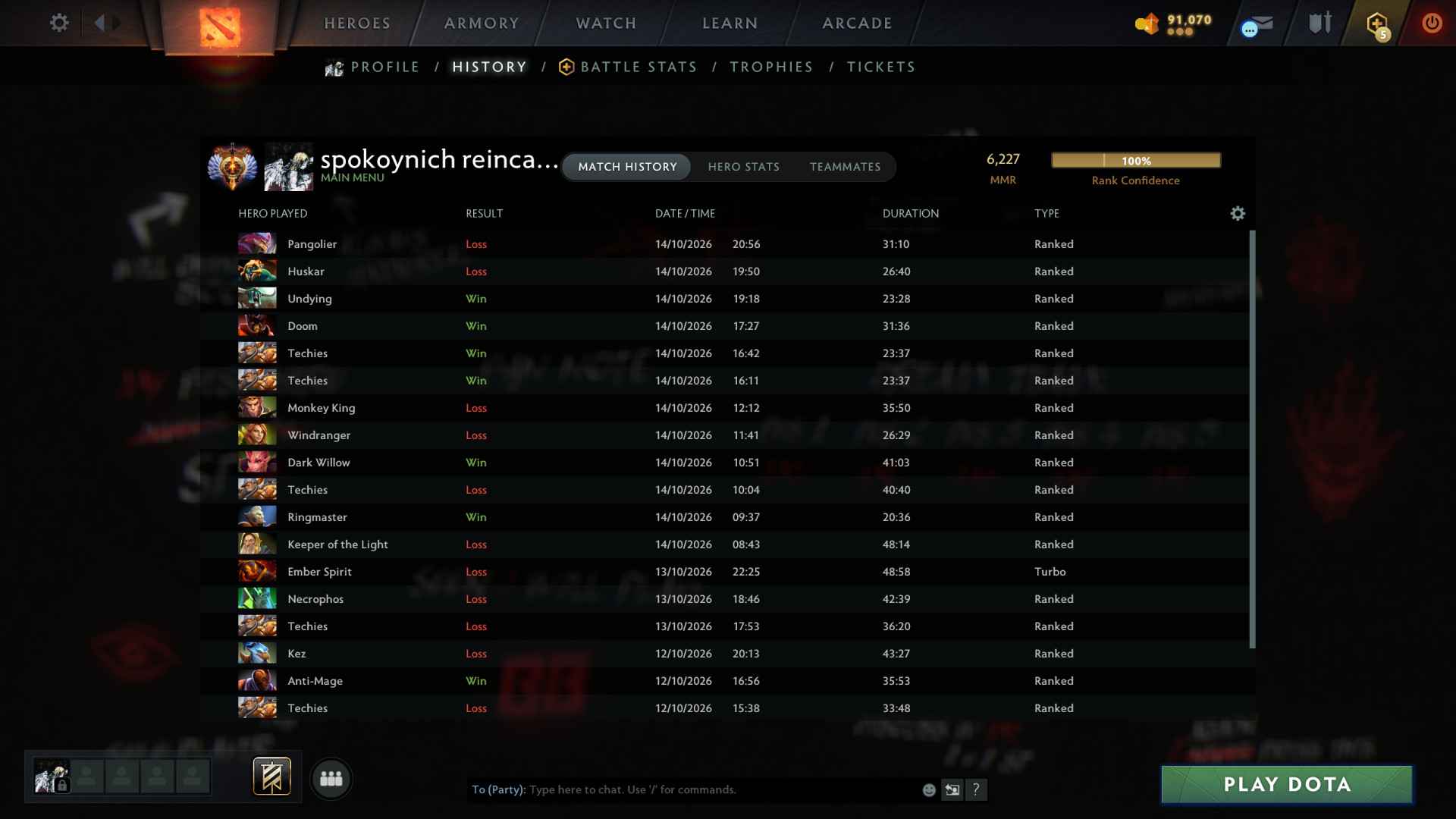
Task: Open the ARCADE menu
Action: point(857,24)
